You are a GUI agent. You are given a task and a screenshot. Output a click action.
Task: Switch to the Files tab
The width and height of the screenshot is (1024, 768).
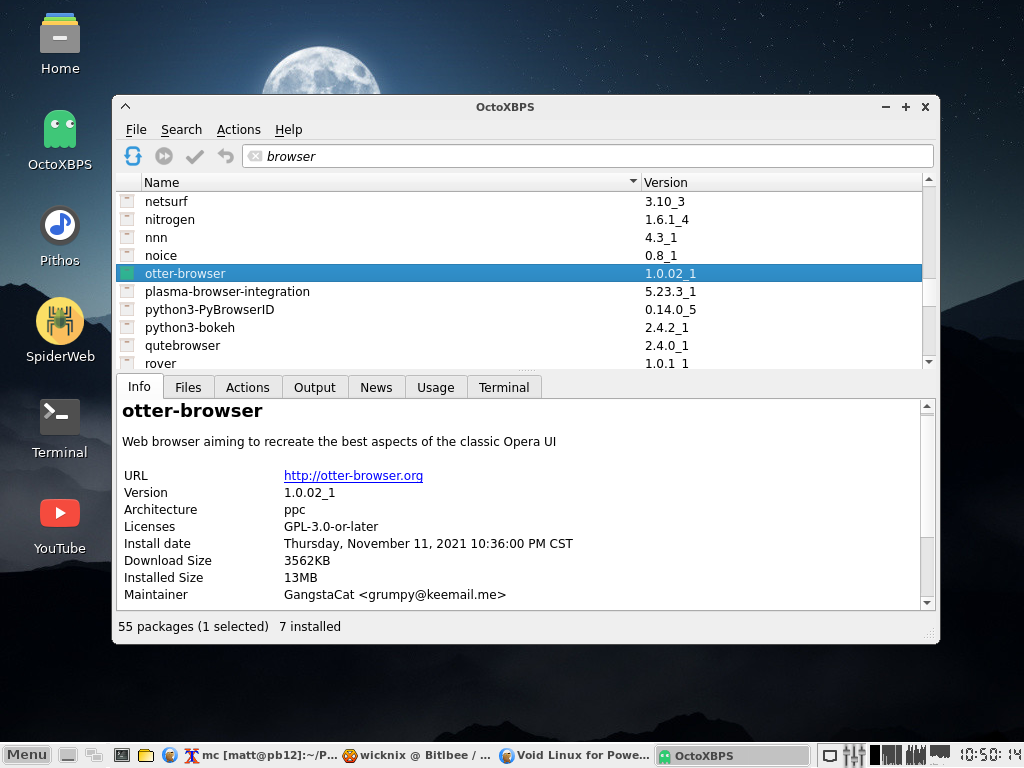click(x=188, y=387)
